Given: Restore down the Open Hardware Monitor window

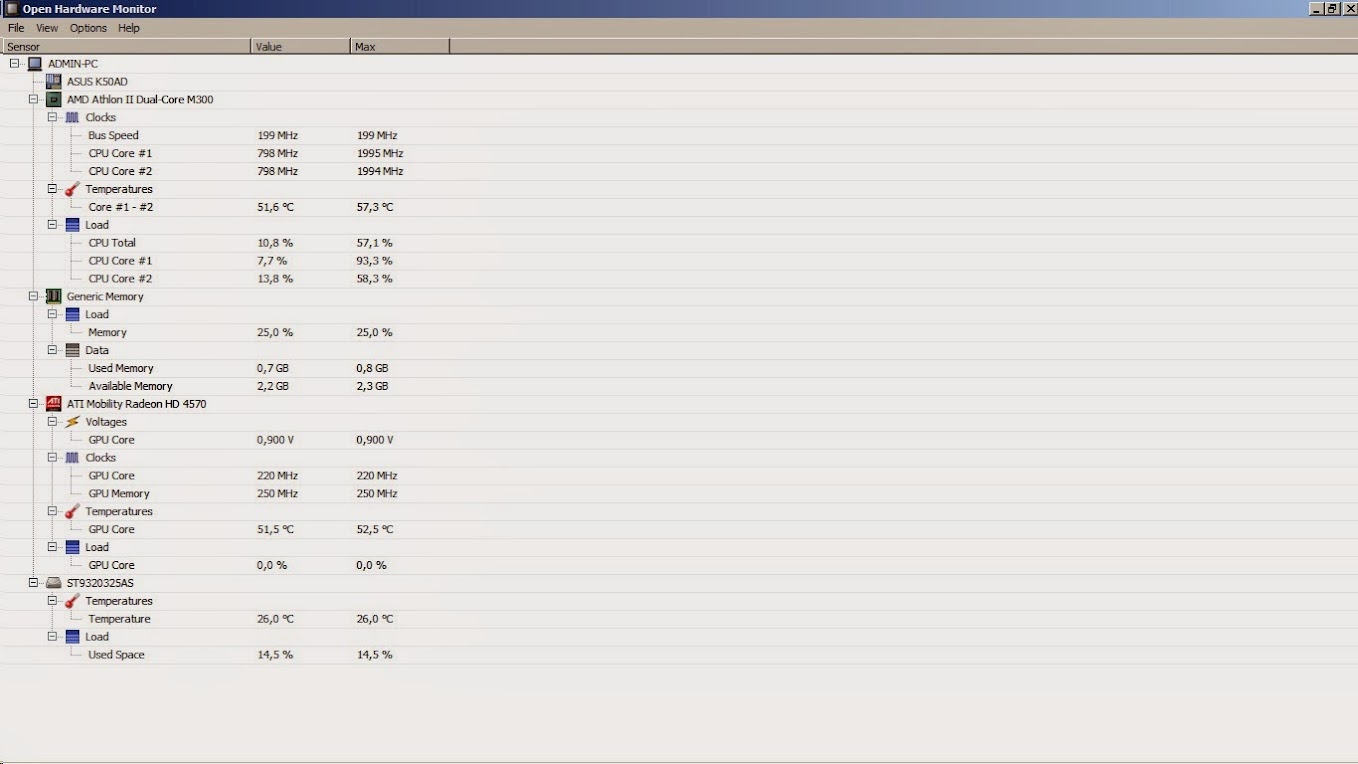Looking at the screenshot, I should (x=1332, y=9).
